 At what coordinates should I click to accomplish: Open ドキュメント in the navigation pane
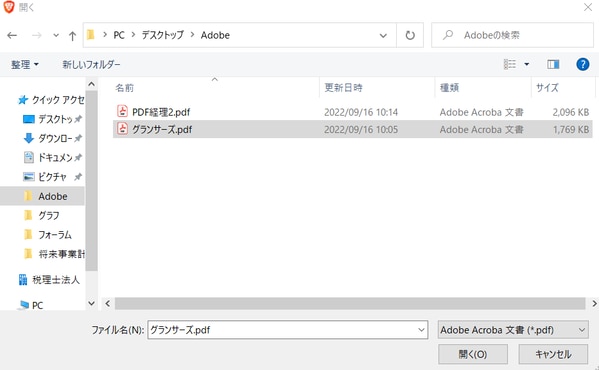click(x=55, y=157)
